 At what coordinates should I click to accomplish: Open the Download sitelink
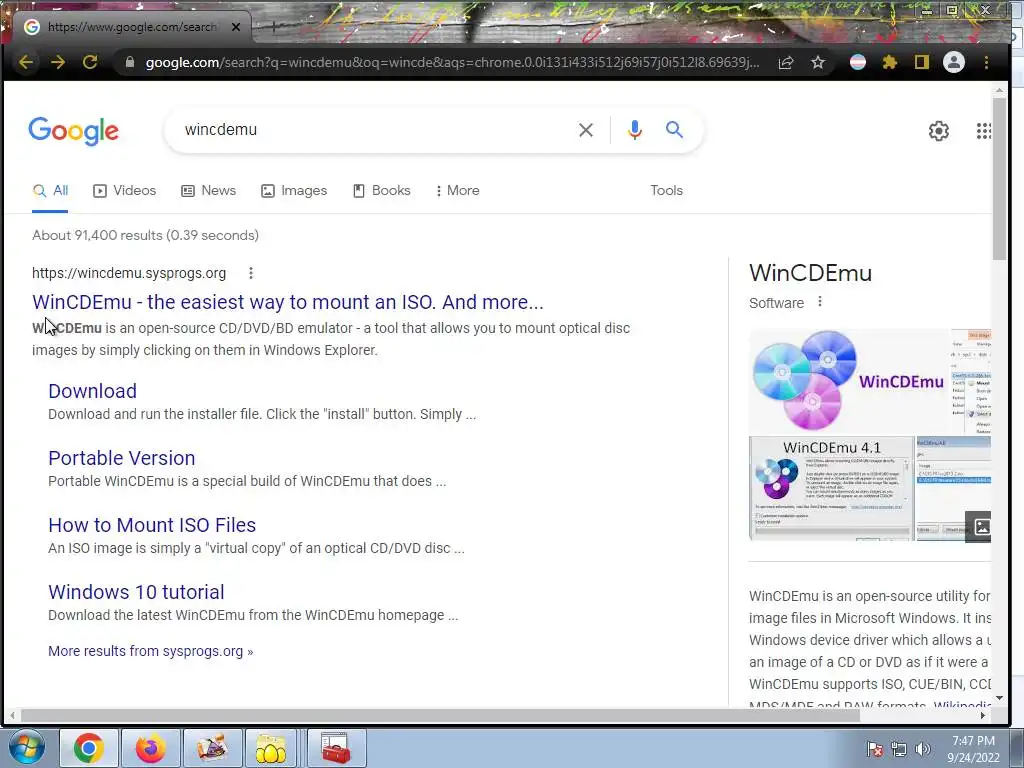[92, 391]
